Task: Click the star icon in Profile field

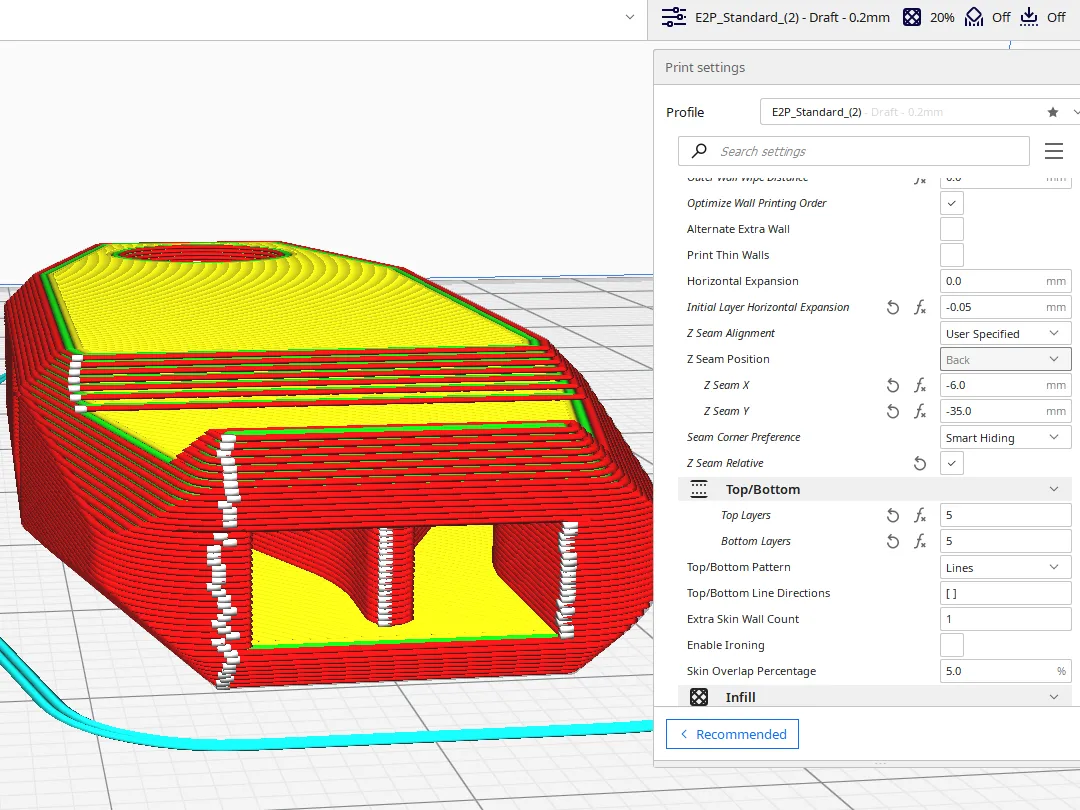Action: (1052, 112)
